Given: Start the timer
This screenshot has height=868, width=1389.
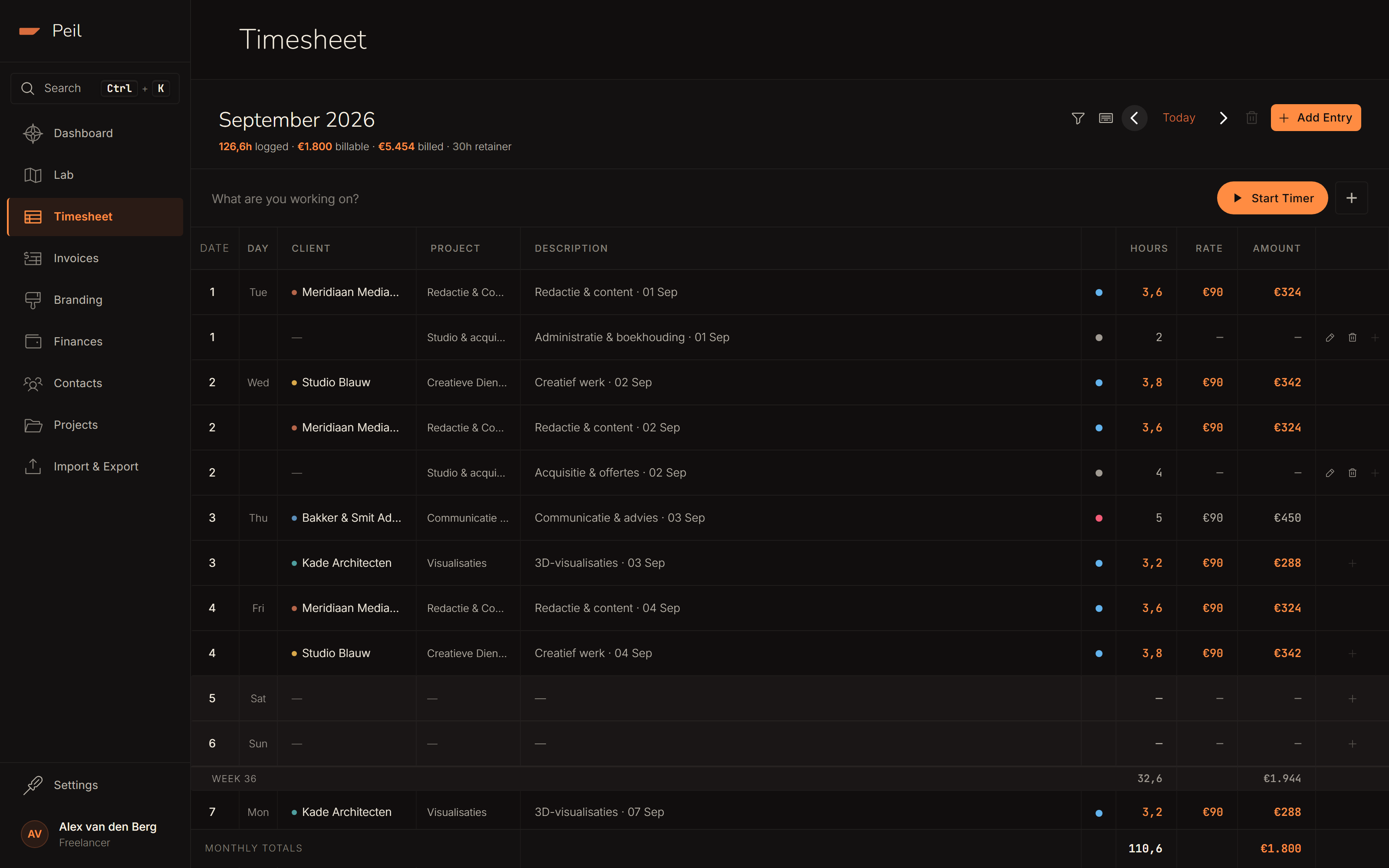Looking at the screenshot, I should tap(1272, 198).
